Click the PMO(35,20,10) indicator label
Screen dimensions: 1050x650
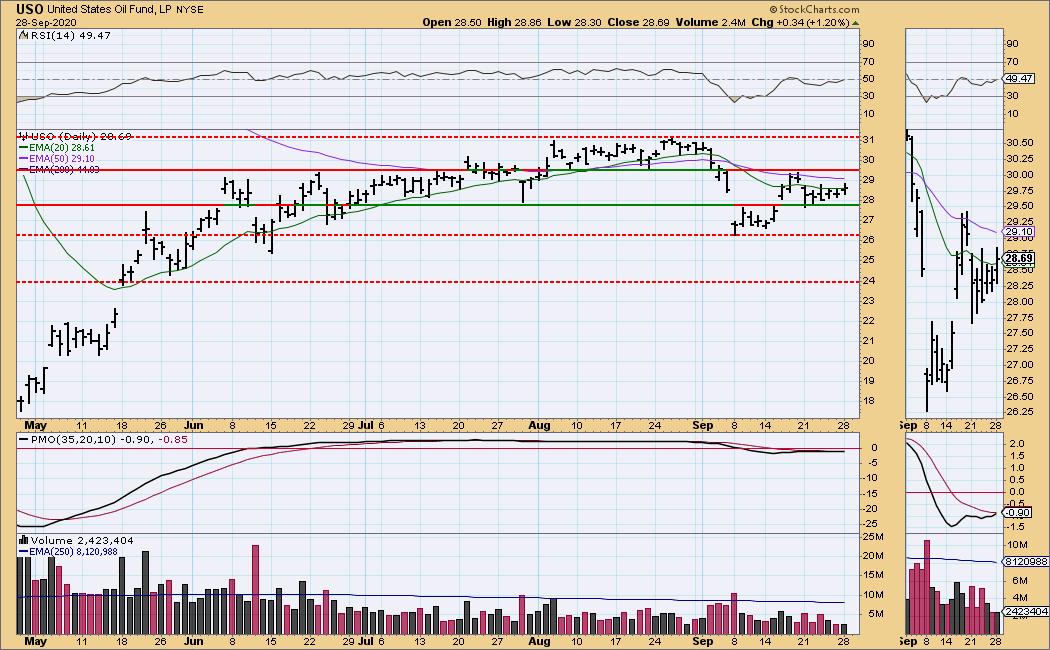tap(103, 439)
